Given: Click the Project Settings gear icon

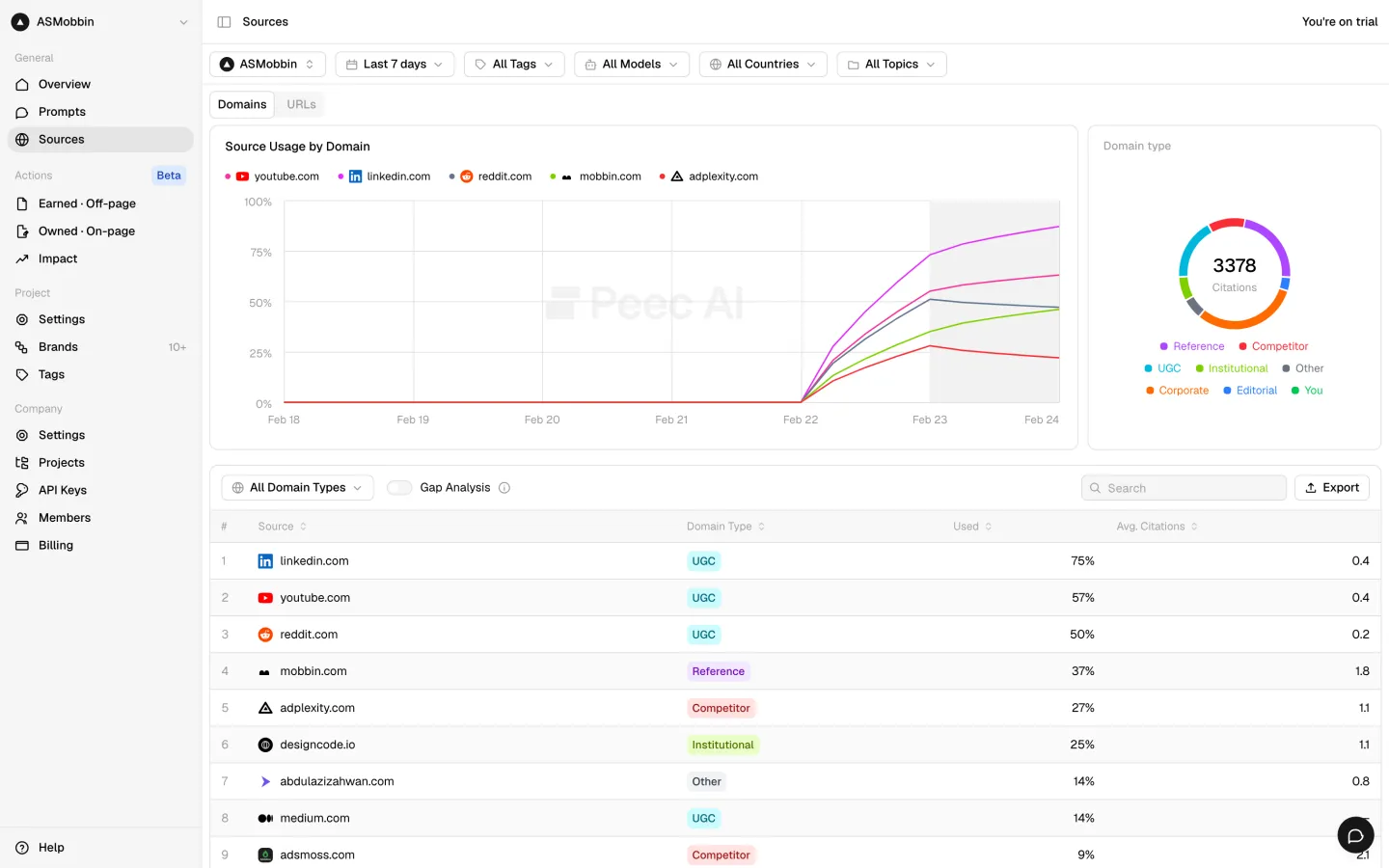Looking at the screenshot, I should 22,319.
